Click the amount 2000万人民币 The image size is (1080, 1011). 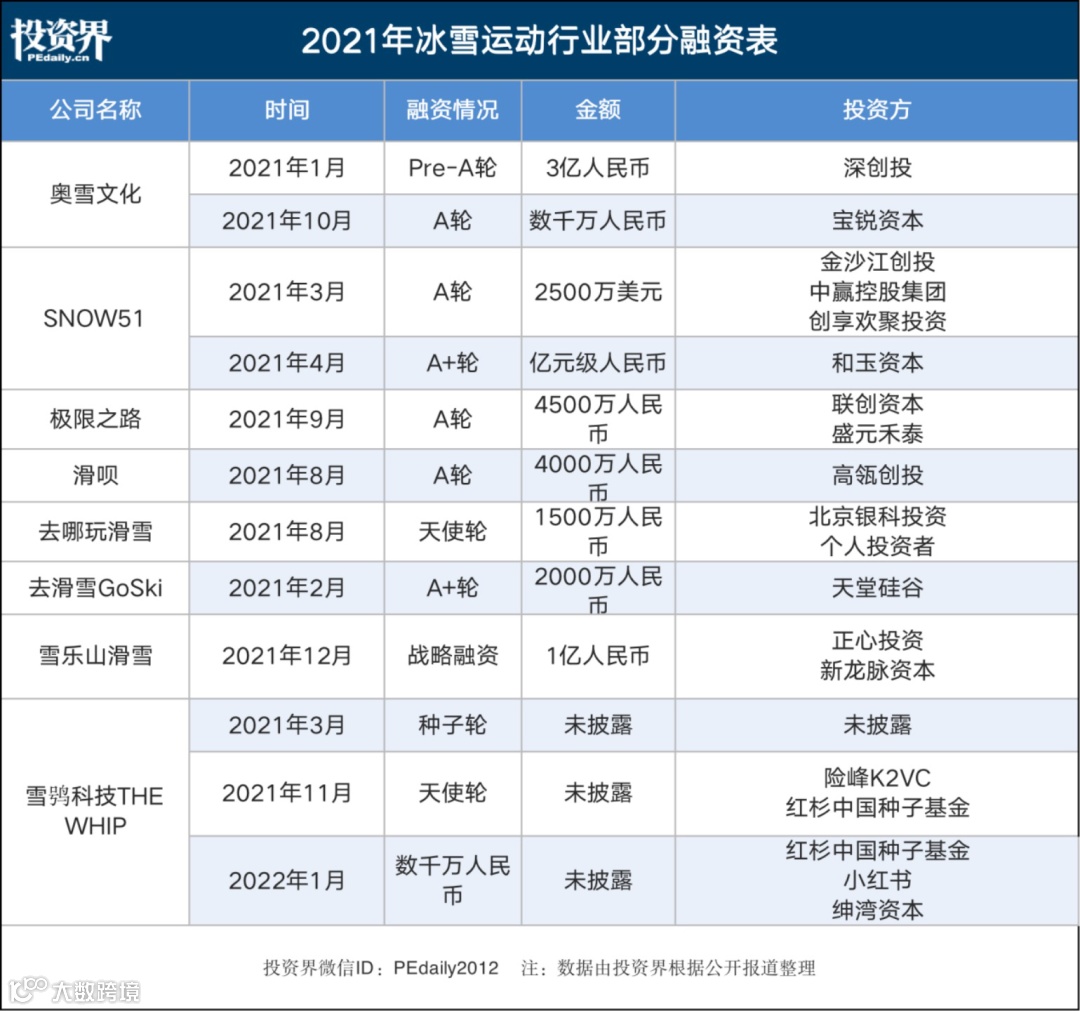click(x=598, y=591)
